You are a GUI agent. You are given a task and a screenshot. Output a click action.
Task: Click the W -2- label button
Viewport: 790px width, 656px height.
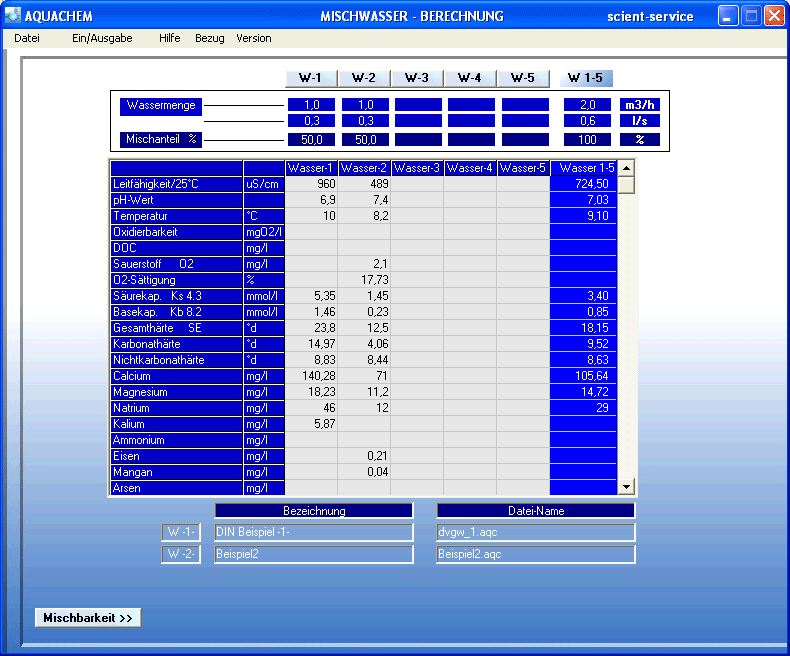pos(181,554)
